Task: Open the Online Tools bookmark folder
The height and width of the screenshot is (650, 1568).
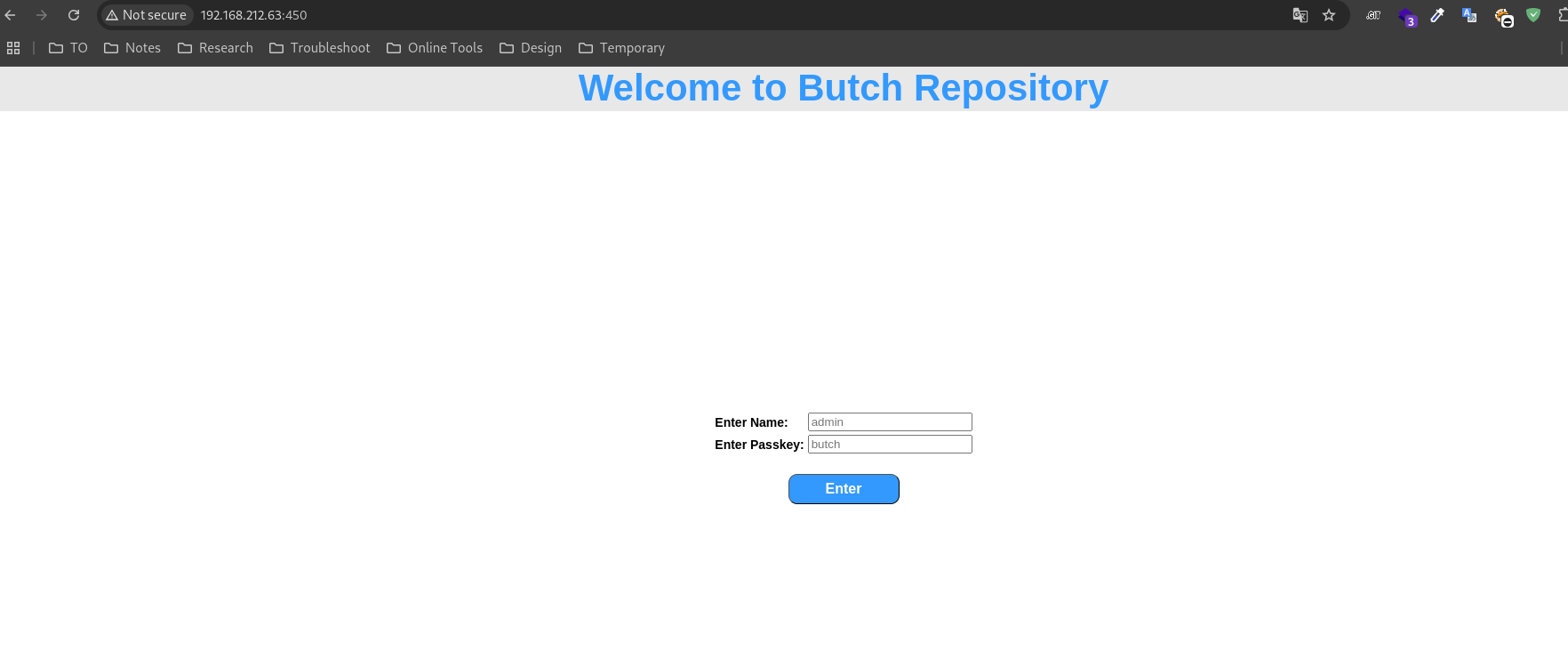Action: click(435, 48)
